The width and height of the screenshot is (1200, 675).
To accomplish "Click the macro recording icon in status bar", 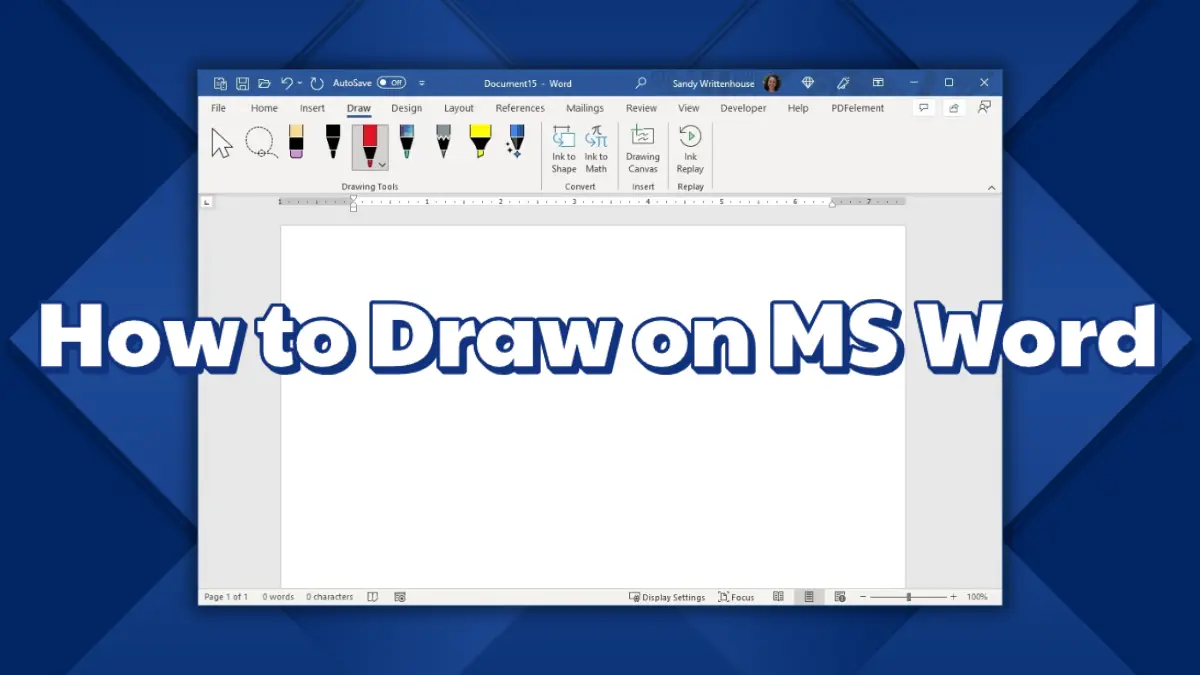I will (x=400, y=597).
